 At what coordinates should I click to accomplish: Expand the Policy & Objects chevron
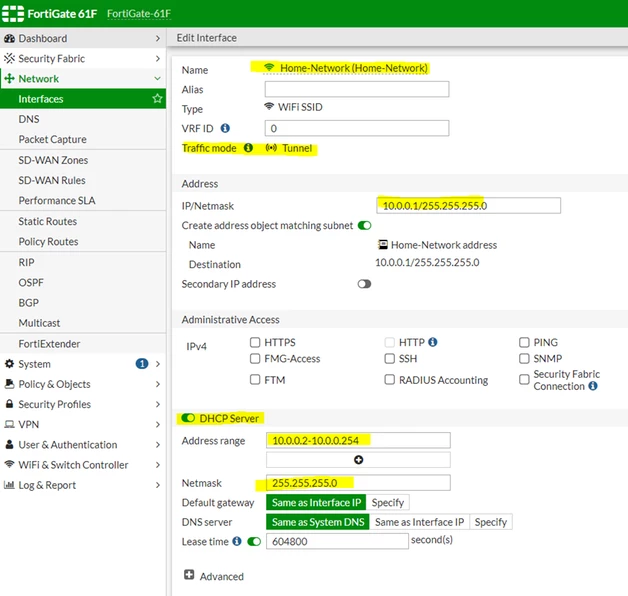point(157,384)
